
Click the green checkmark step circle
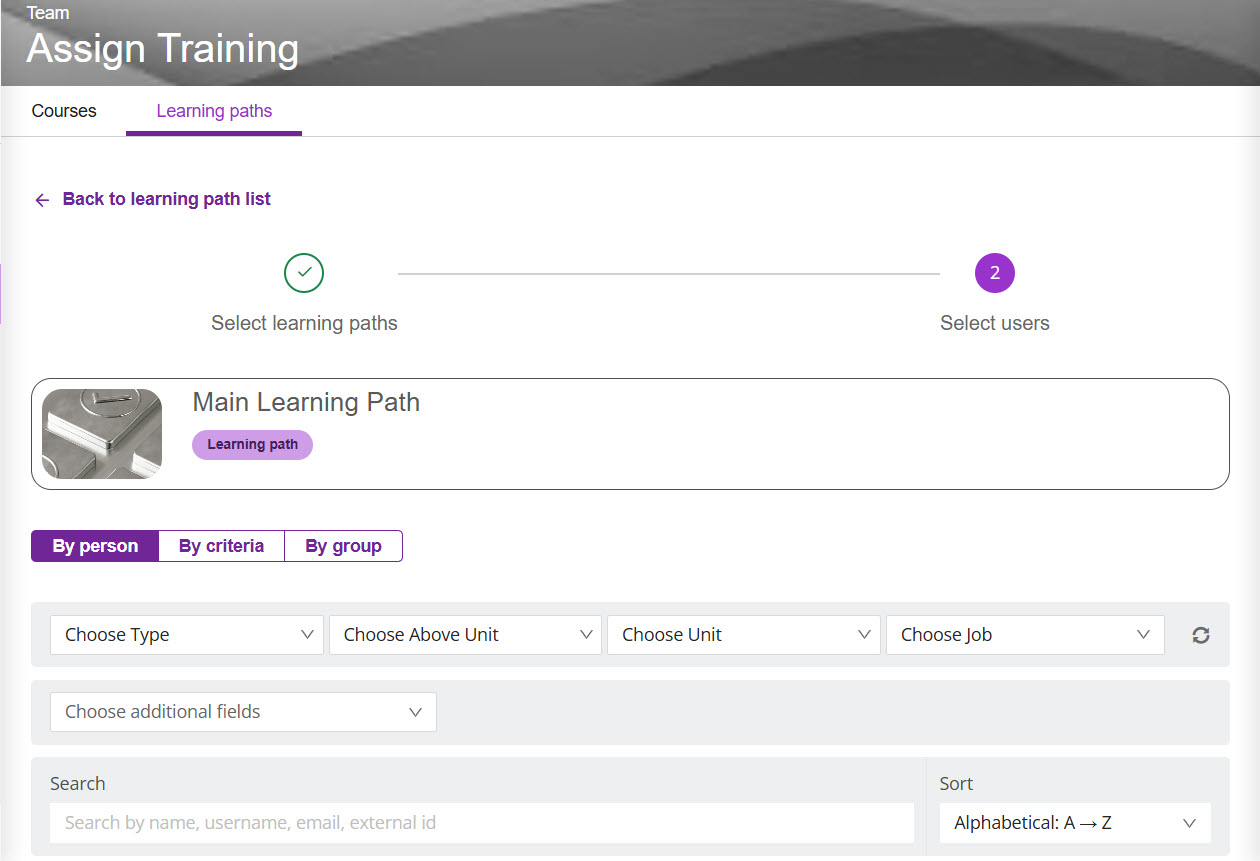point(304,273)
